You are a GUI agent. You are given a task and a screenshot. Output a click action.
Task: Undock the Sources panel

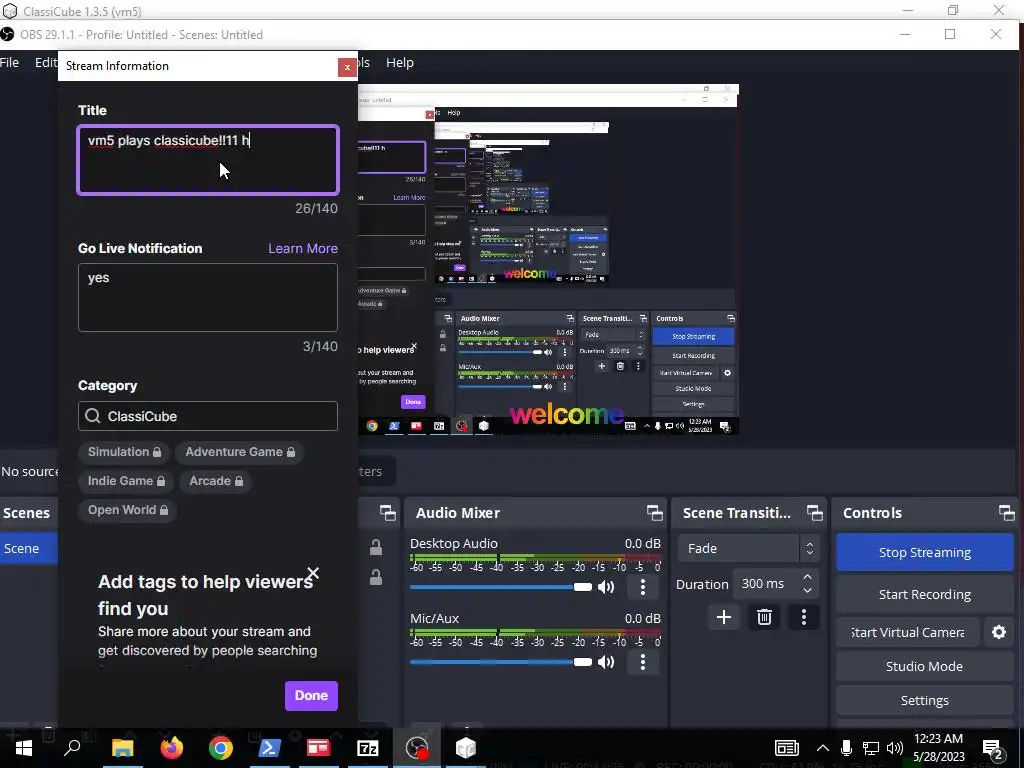click(387, 513)
